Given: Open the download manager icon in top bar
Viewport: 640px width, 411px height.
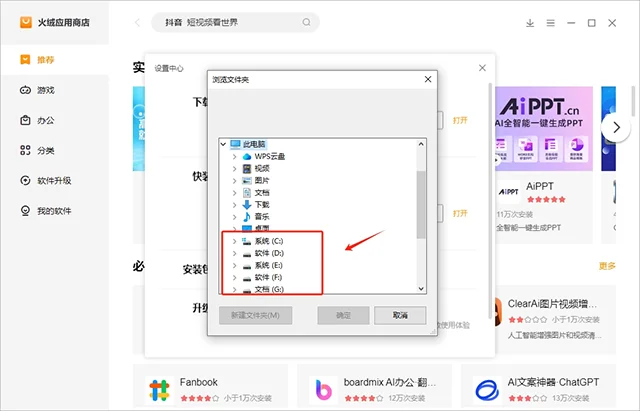Looking at the screenshot, I should pyautogui.click(x=530, y=23).
